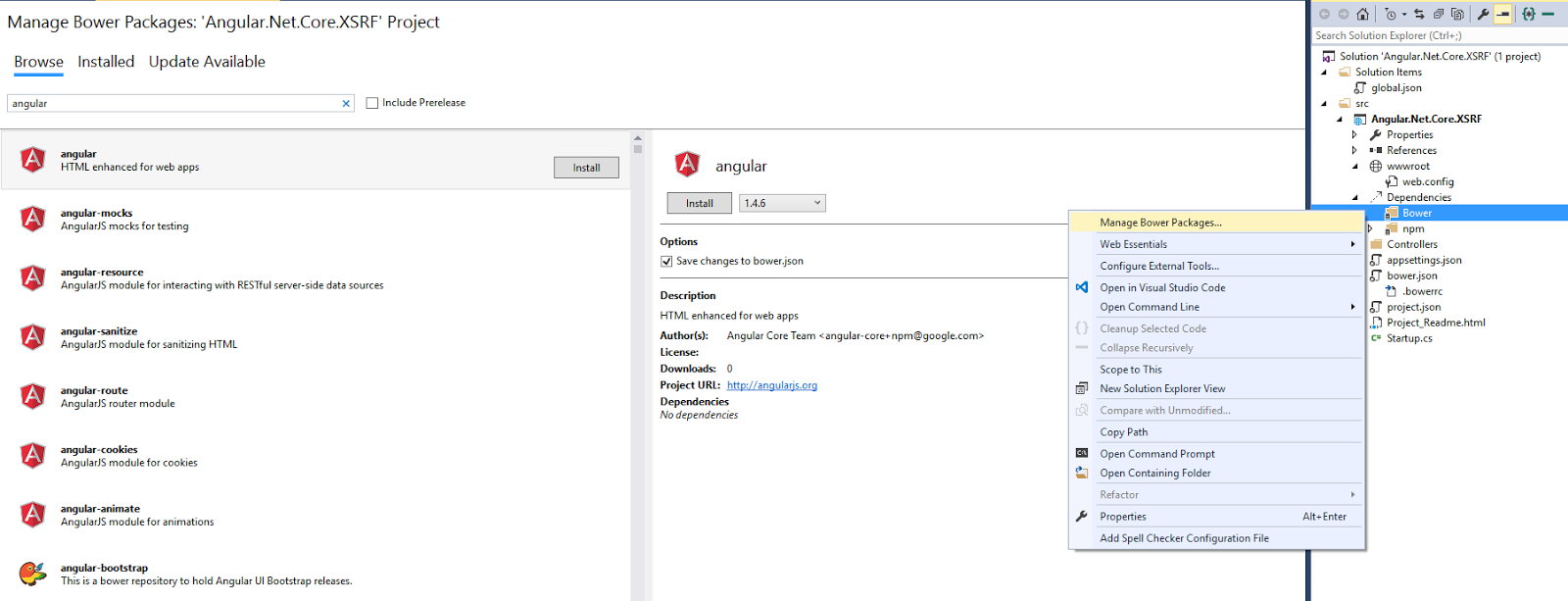This screenshot has width=1568, height=601.
Task: Click the angular-animate package logo
Action: pos(33,515)
